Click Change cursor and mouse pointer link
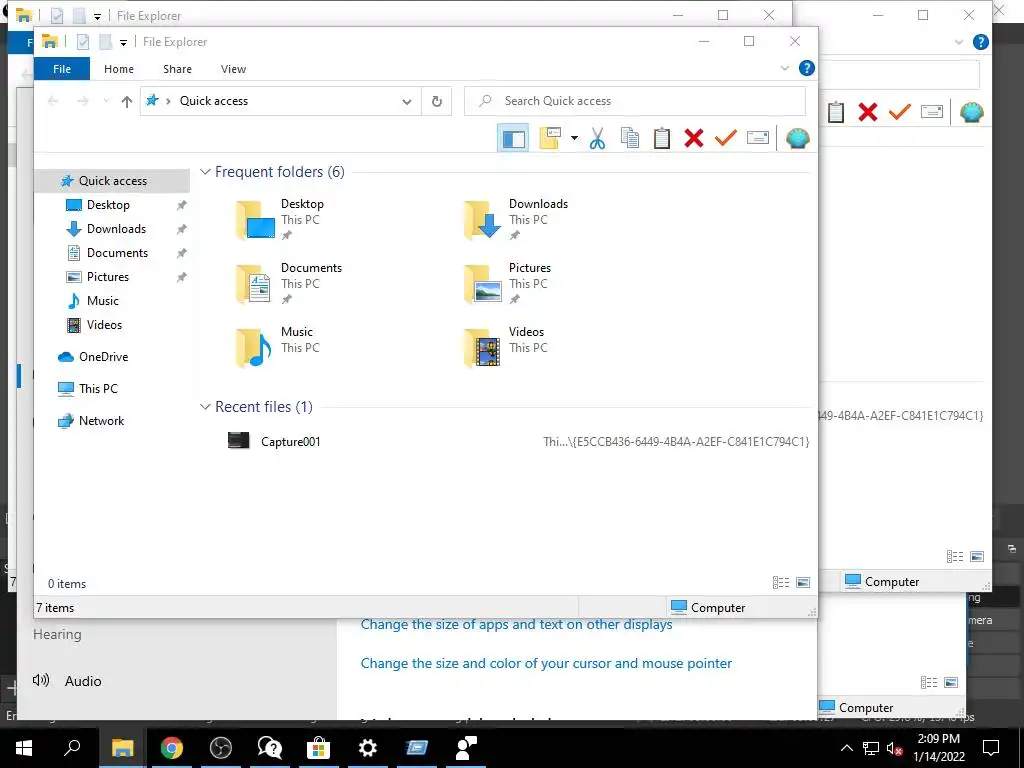1024x768 pixels. click(x=546, y=664)
